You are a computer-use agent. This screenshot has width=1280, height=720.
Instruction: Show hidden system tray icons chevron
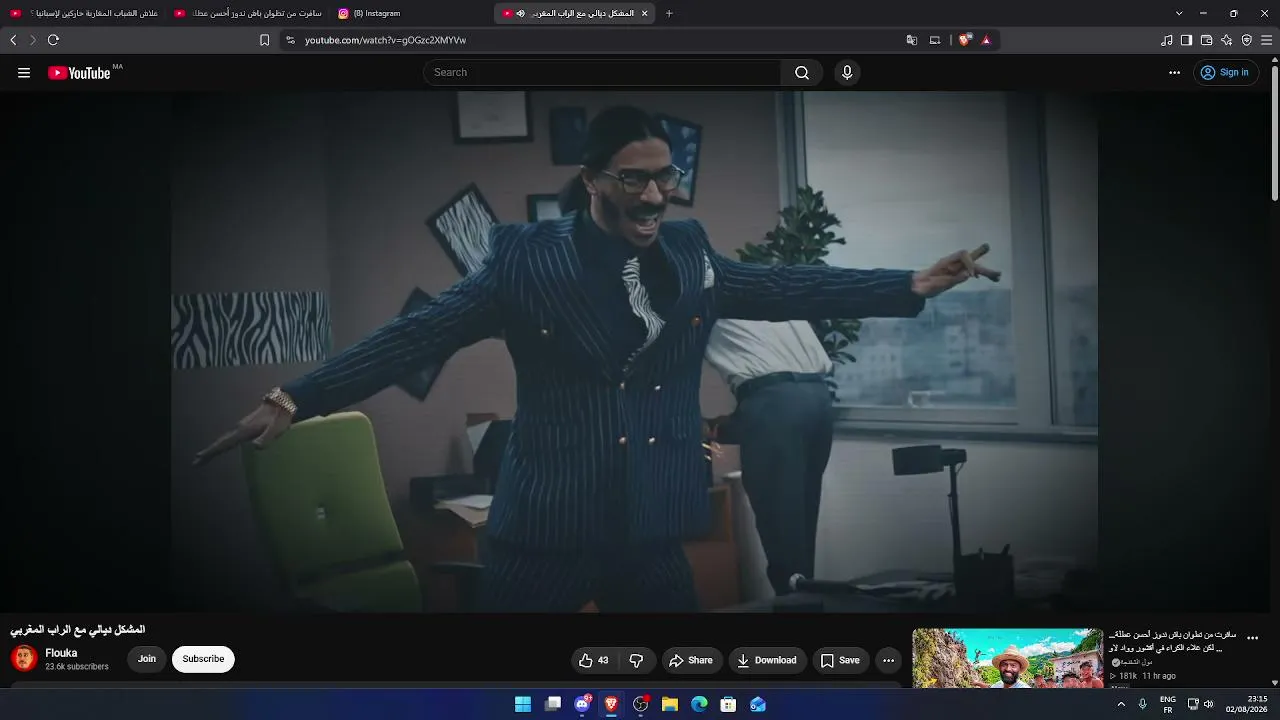(1121, 704)
